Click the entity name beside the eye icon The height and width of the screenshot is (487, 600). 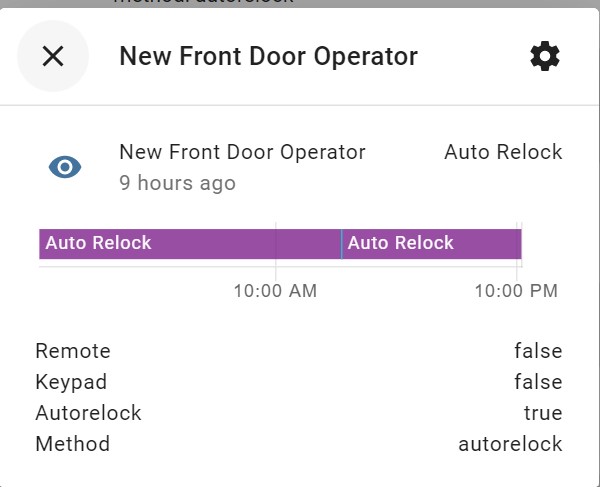(x=242, y=152)
